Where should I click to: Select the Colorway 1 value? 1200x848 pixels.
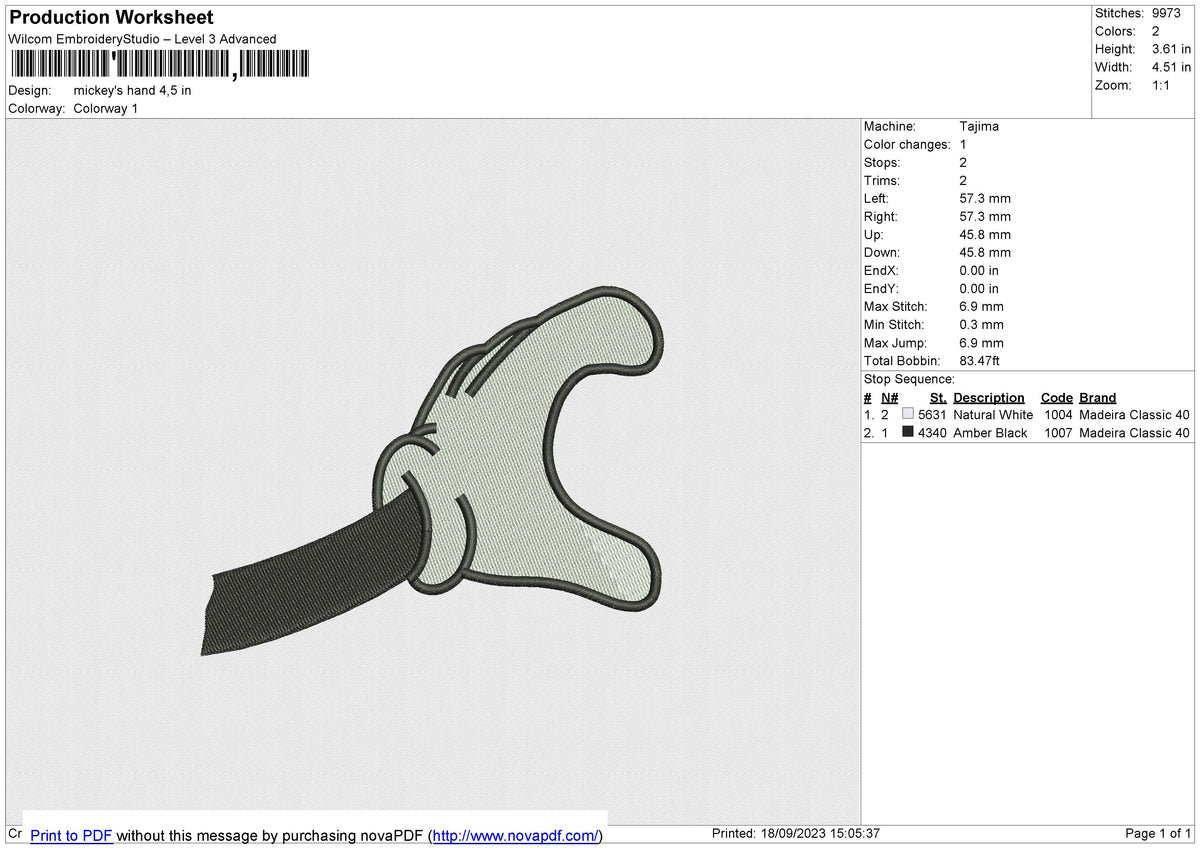click(x=106, y=109)
